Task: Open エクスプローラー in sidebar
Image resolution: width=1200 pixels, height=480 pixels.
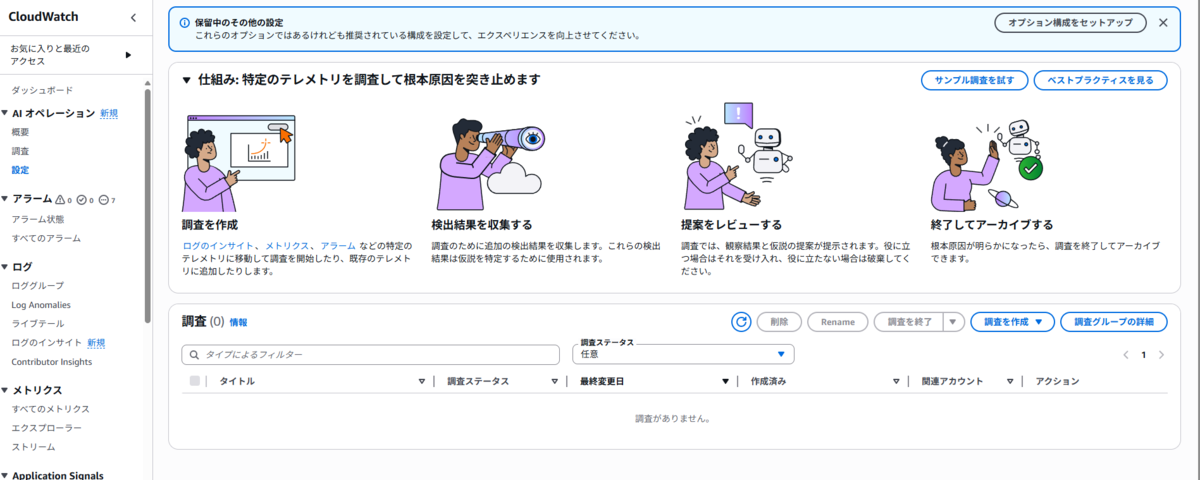Action: pos(46,428)
